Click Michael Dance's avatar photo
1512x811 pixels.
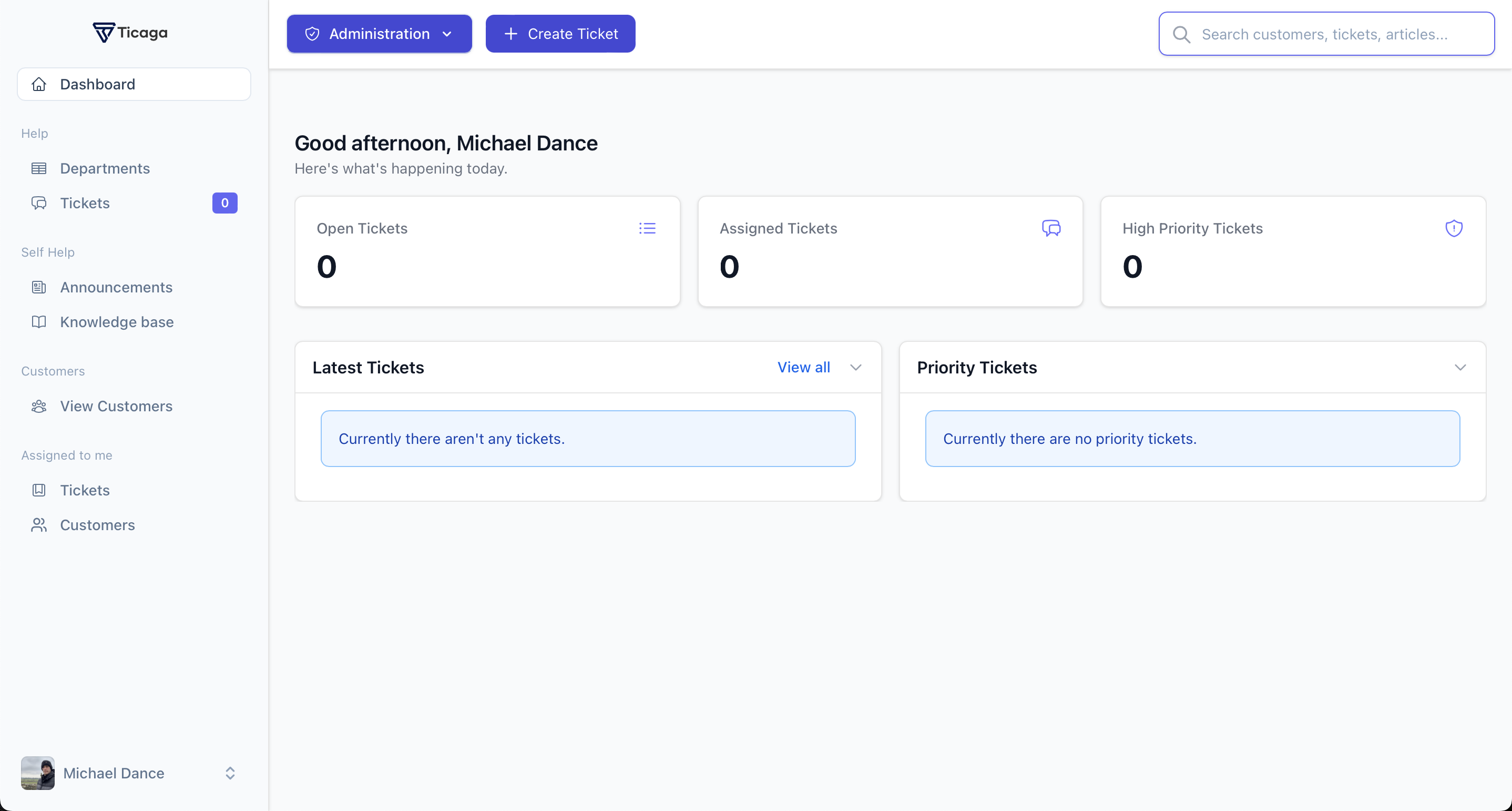click(37, 773)
